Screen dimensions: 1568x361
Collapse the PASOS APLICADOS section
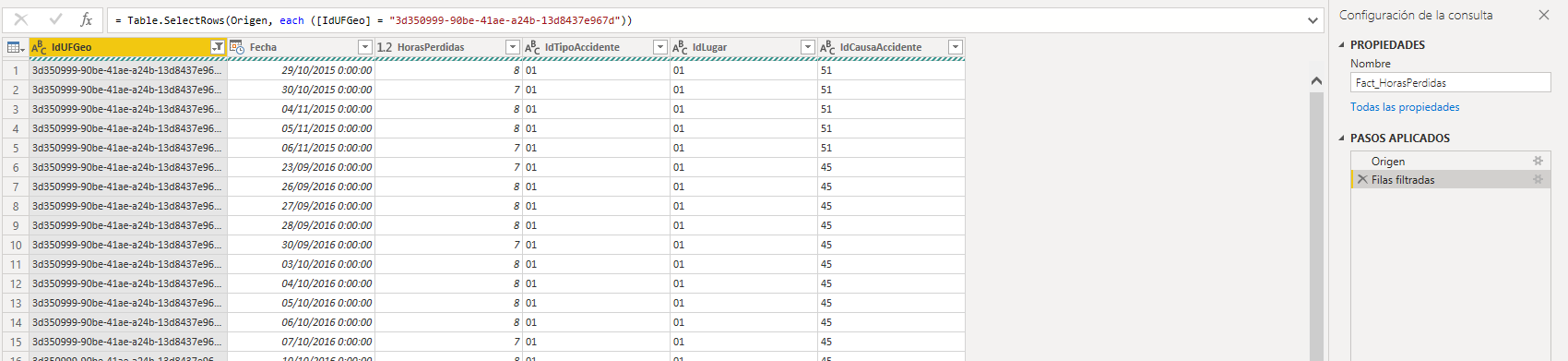[x=1342, y=138]
